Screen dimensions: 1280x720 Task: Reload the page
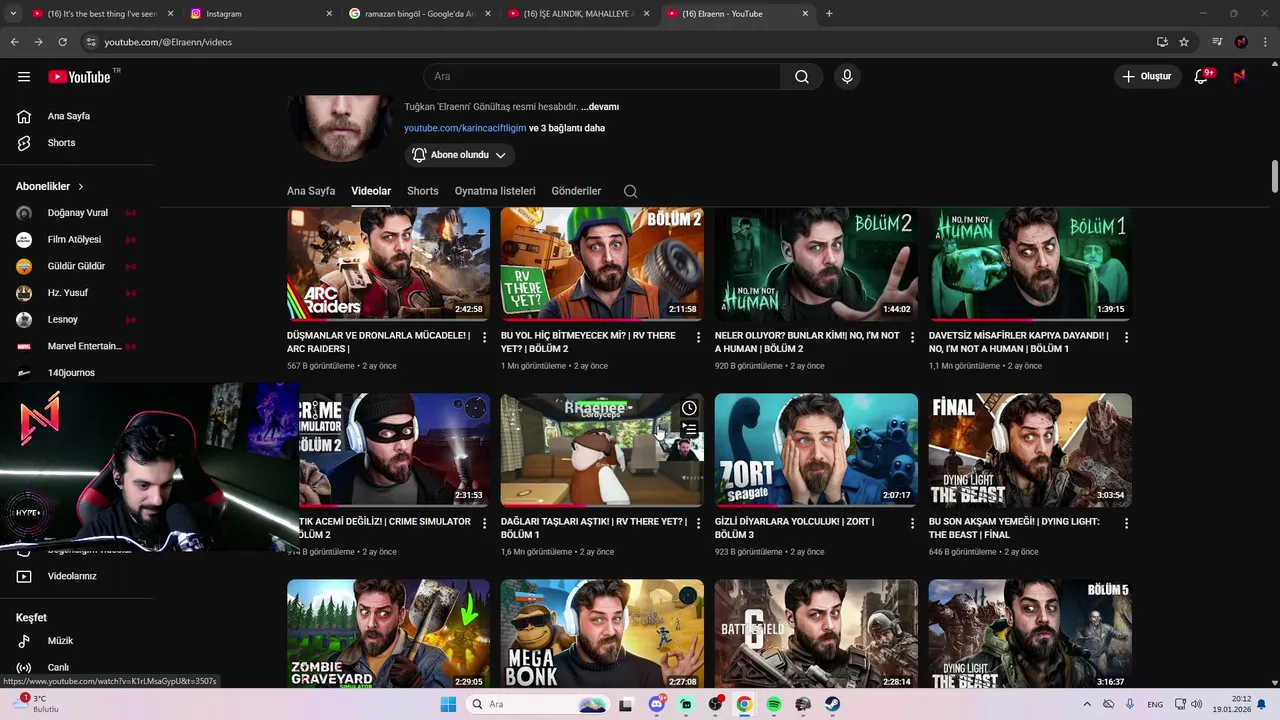62,42
